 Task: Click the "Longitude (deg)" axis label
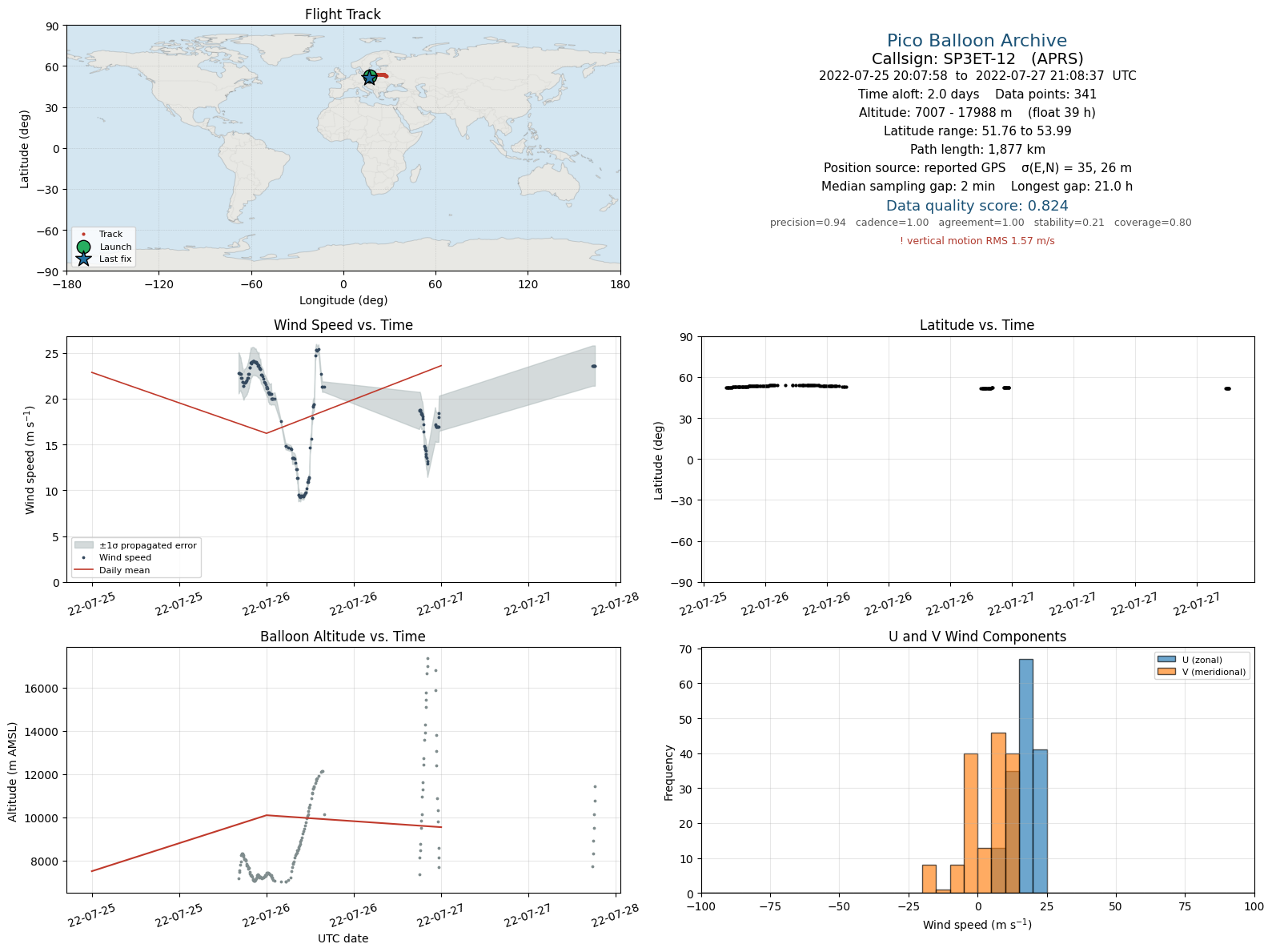[343, 300]
